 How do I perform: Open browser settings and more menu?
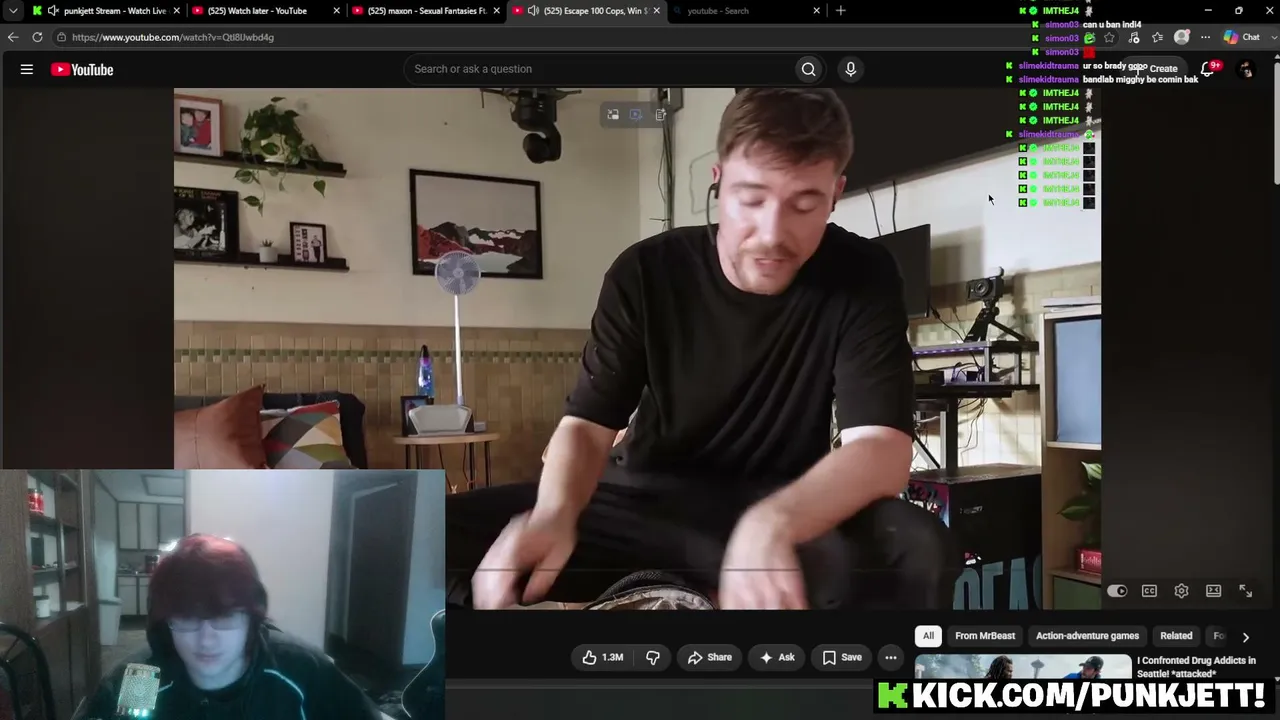coord(1205,37)
